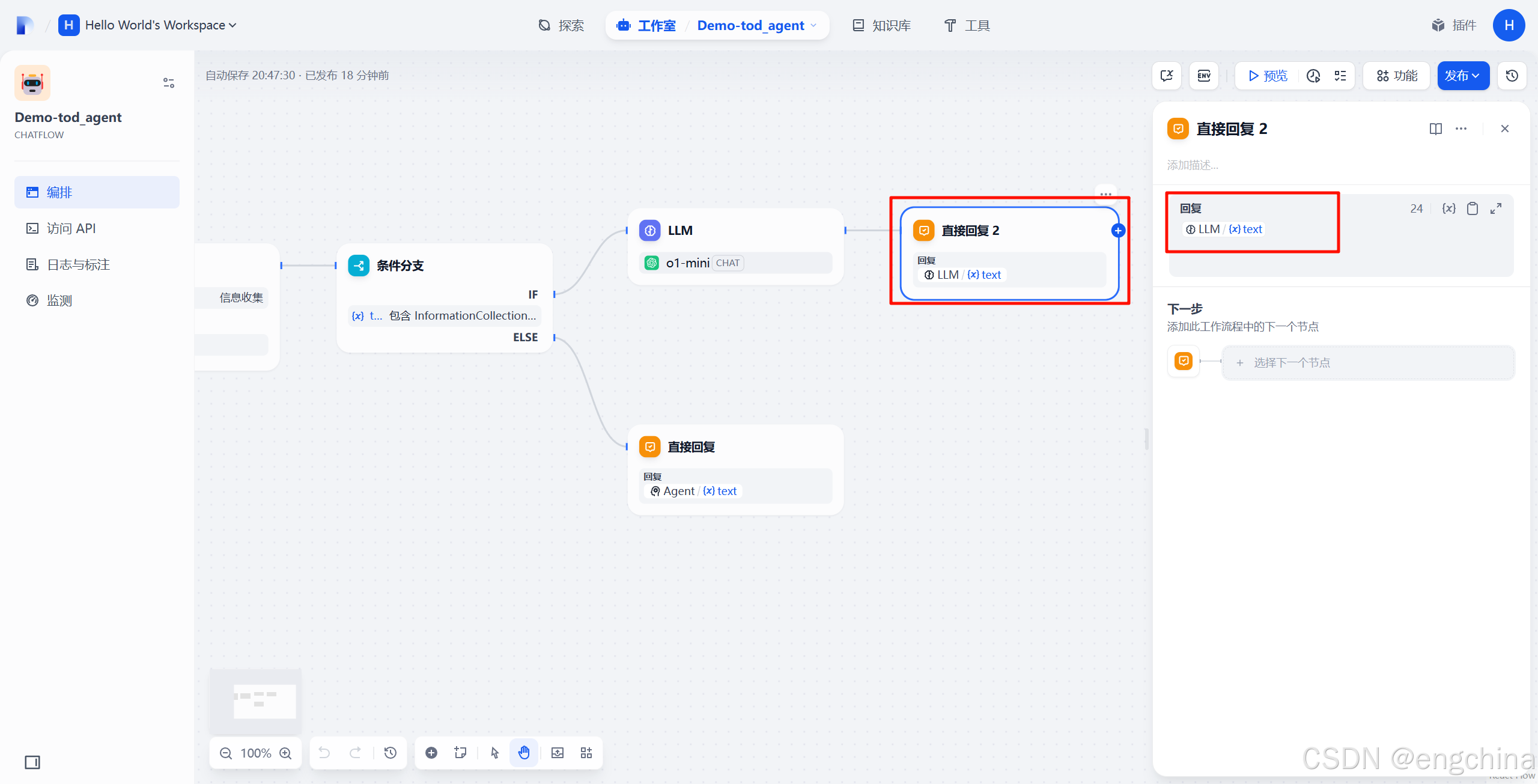Organize nodes layout icon
1538x784 pixels.
coord(586,753)
